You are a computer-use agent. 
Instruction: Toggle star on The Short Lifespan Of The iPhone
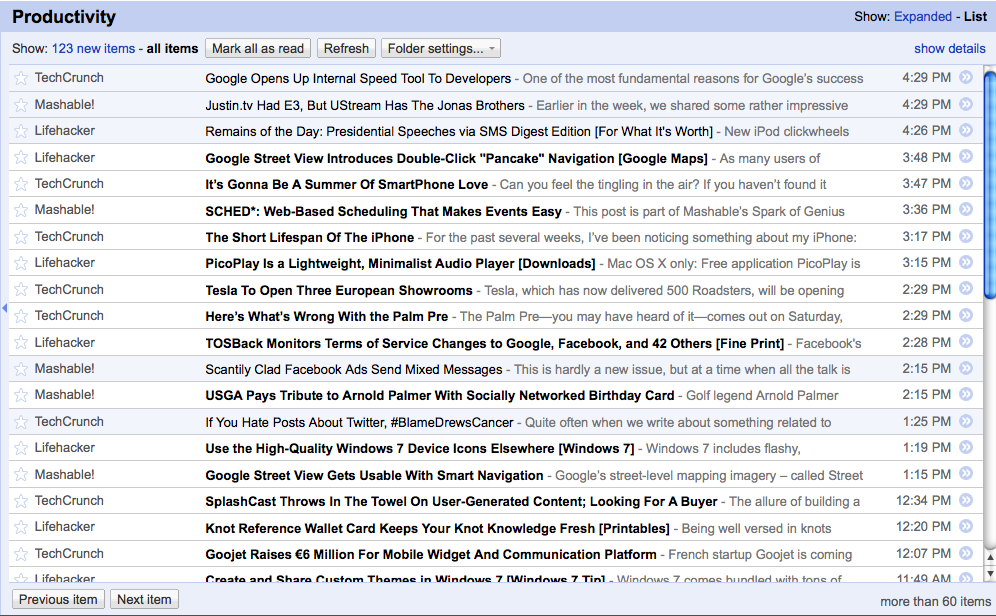21,237
